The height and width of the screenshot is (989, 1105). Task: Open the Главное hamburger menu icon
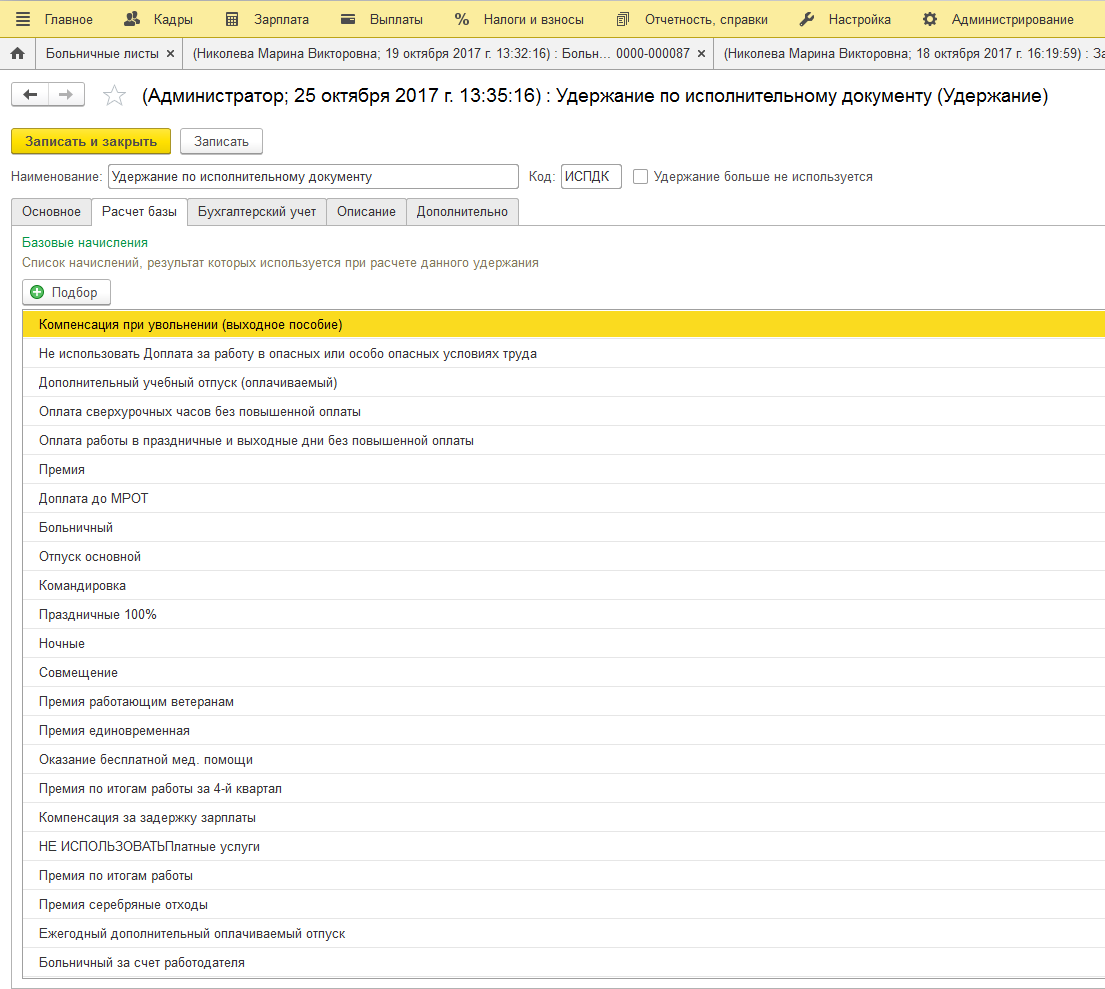tap(23, 19)
